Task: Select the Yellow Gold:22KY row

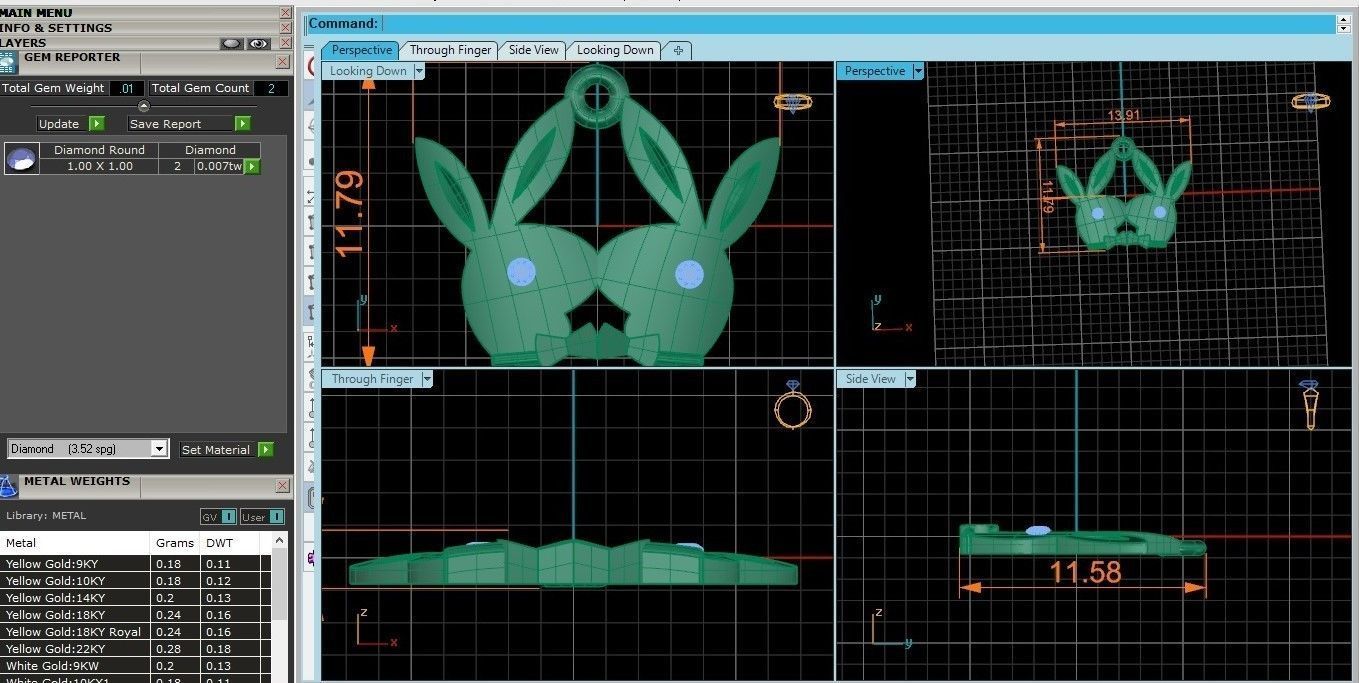Action: click(135, 649)
